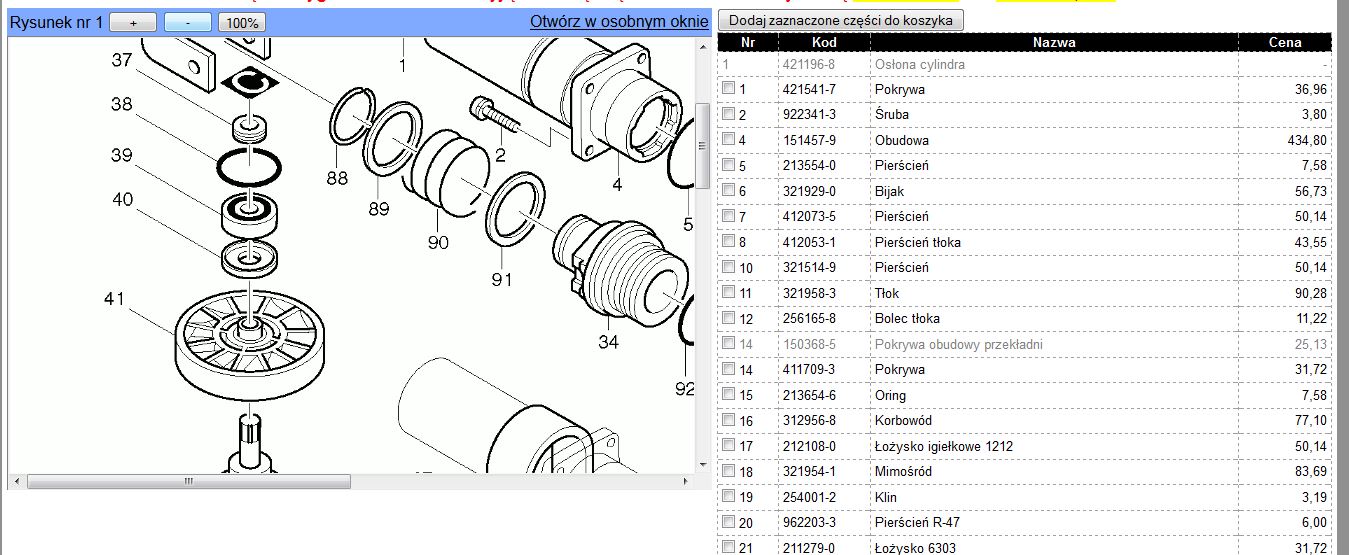1349x555 pixels.
Task: Check the box for part 15 Oring
Action: (x=729, y=394)
